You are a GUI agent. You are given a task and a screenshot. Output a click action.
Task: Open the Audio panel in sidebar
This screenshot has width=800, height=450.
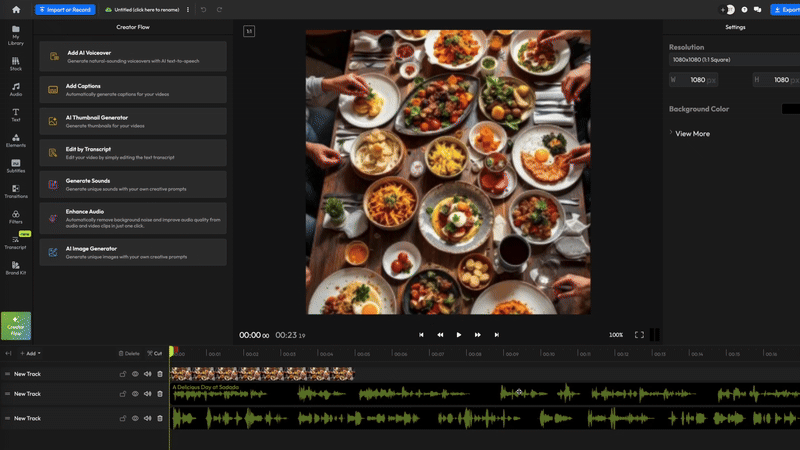coord(16,89)
